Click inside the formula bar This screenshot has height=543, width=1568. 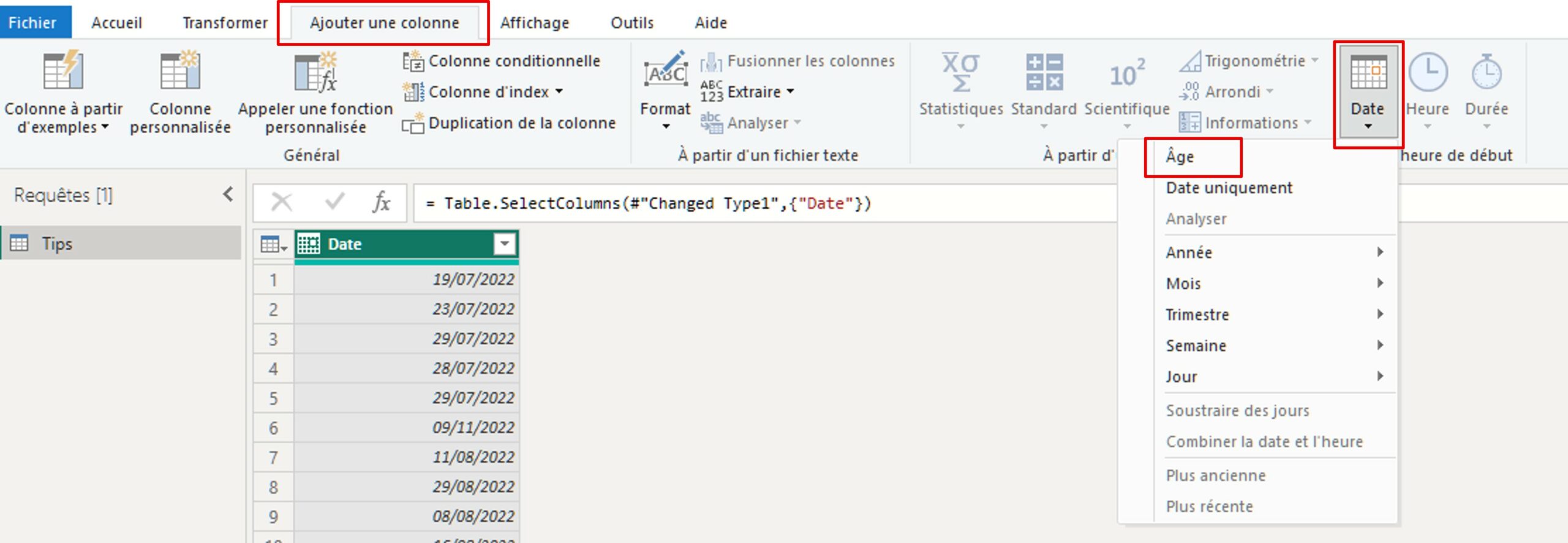point(766,203)
